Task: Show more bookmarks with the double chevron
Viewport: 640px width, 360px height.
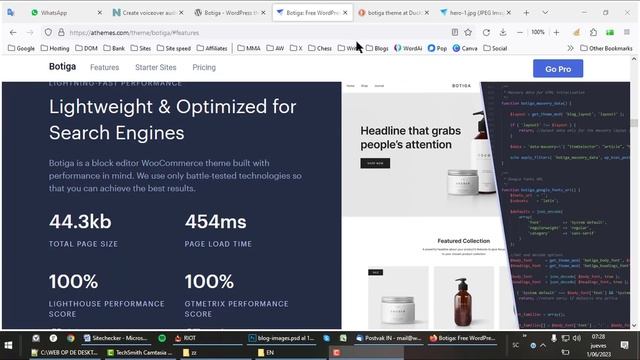Action: click(x=570, y=48)
